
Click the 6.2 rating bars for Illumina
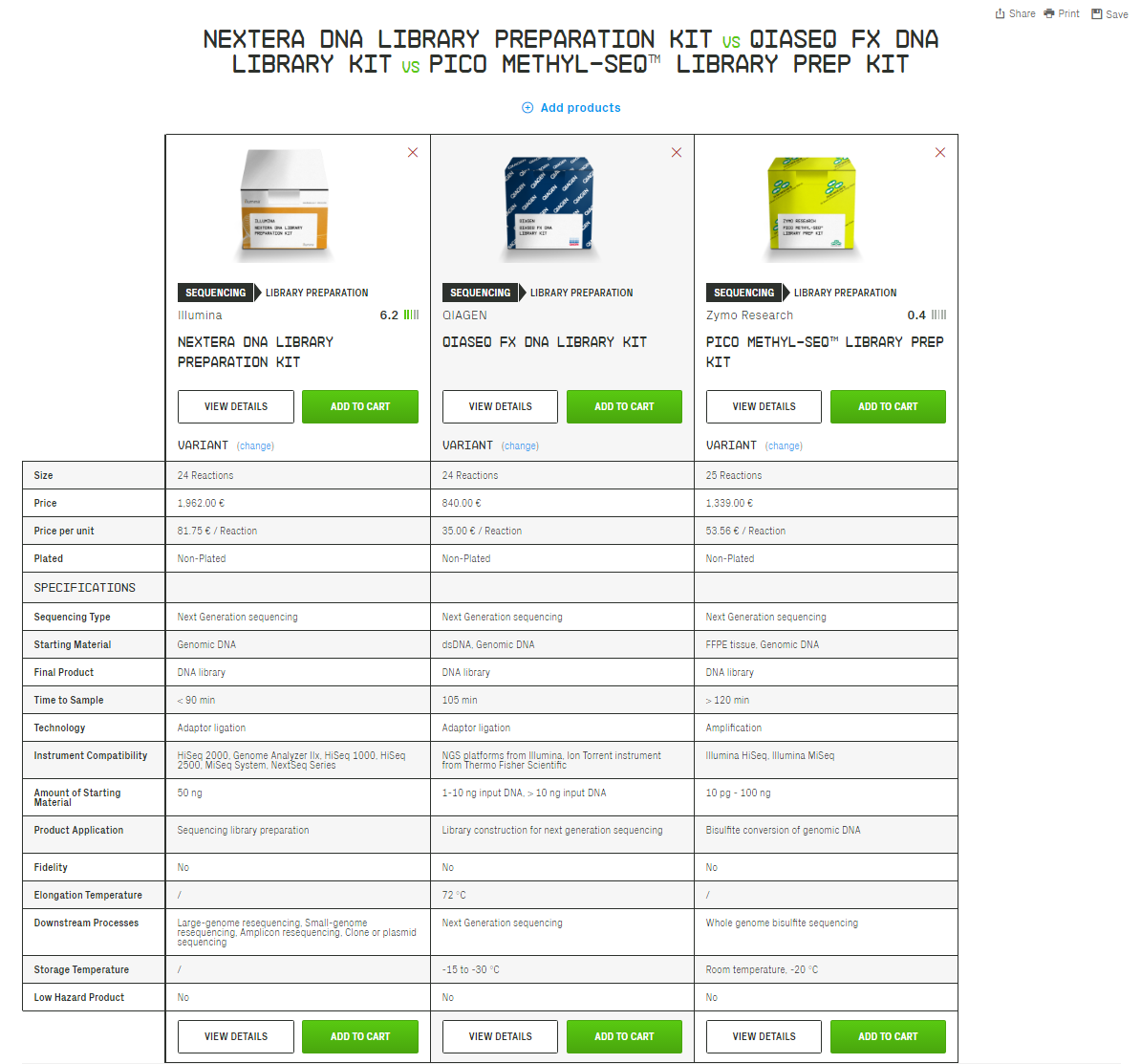[411, 315]
